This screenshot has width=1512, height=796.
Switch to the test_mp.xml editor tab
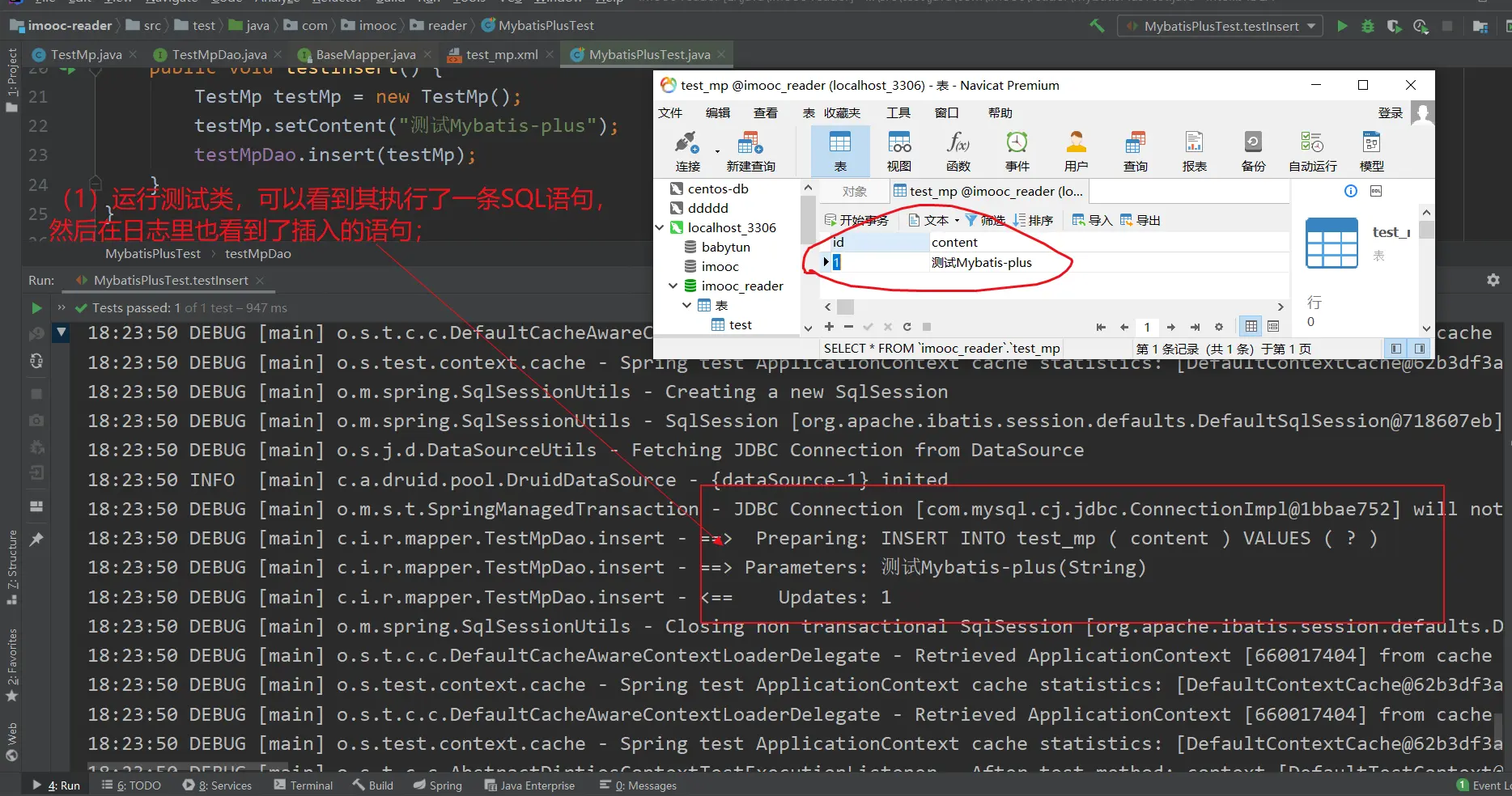tap(501, 55)
